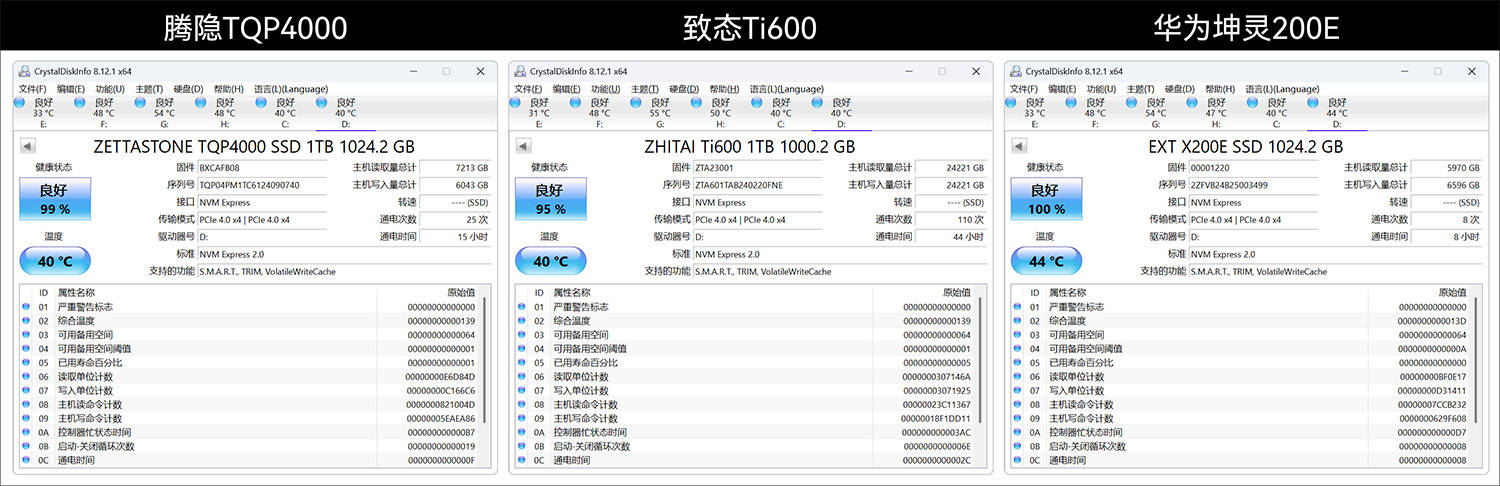Click status orb of attribute 09 in X200E list

(x=1018, y=419)
